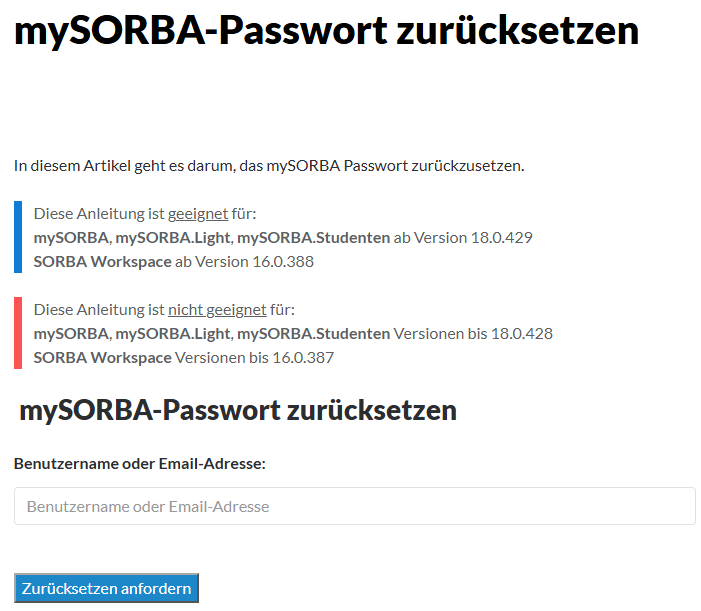
Task: Click mySORBA.Light in the blue note
Action: (x=173, y=238)
